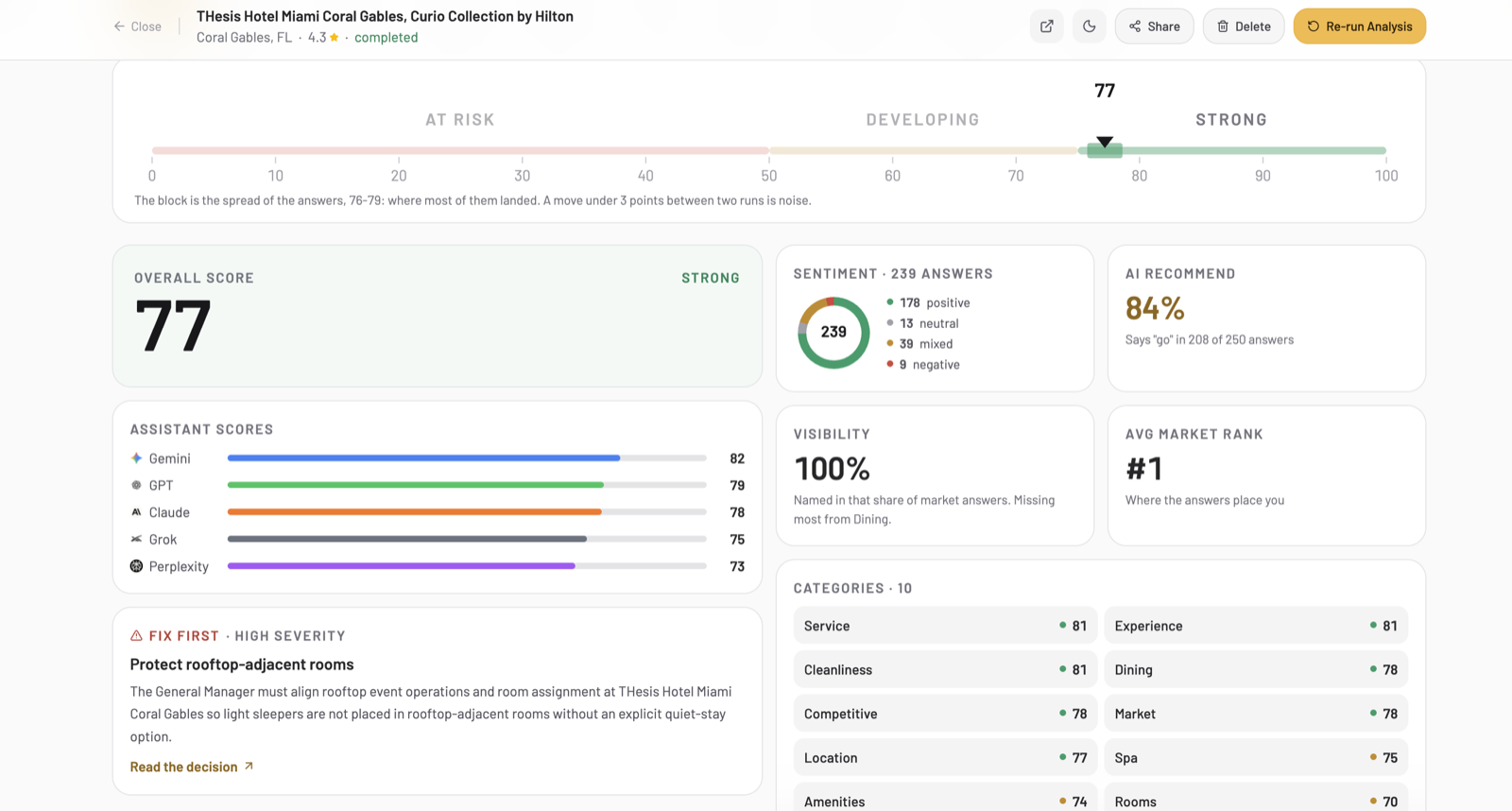Click the GPT assistant icon
This screenshot has height=811, width=1512.
(x=136, y=485)
